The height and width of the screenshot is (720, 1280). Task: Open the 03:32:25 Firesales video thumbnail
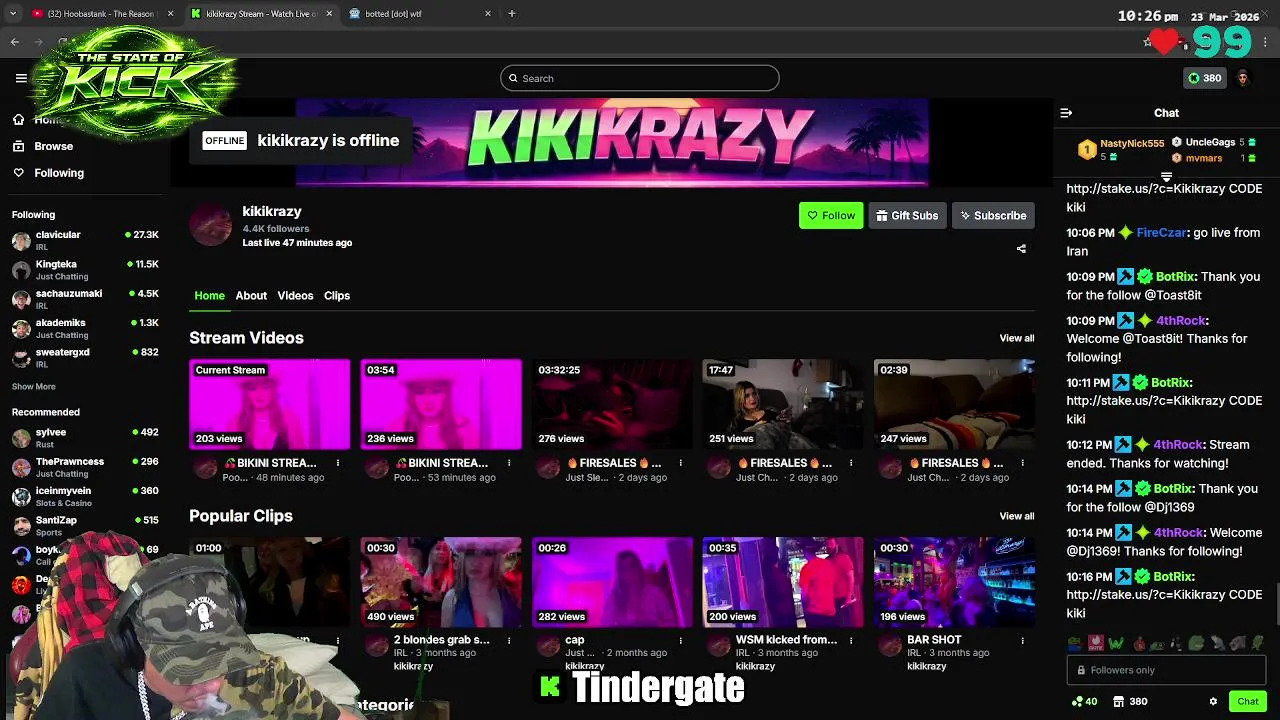(612, 404)
